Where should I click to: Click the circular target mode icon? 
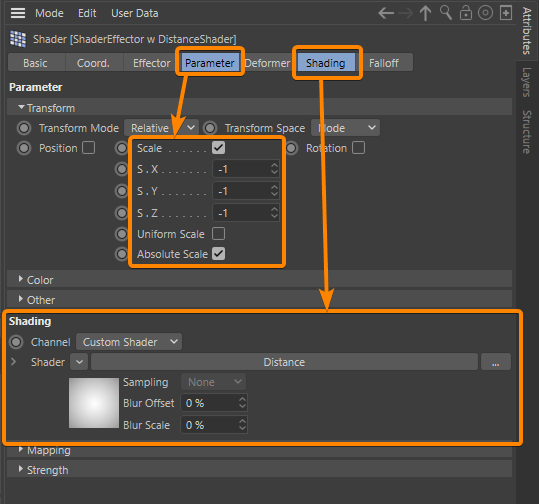tap(485, 13)
